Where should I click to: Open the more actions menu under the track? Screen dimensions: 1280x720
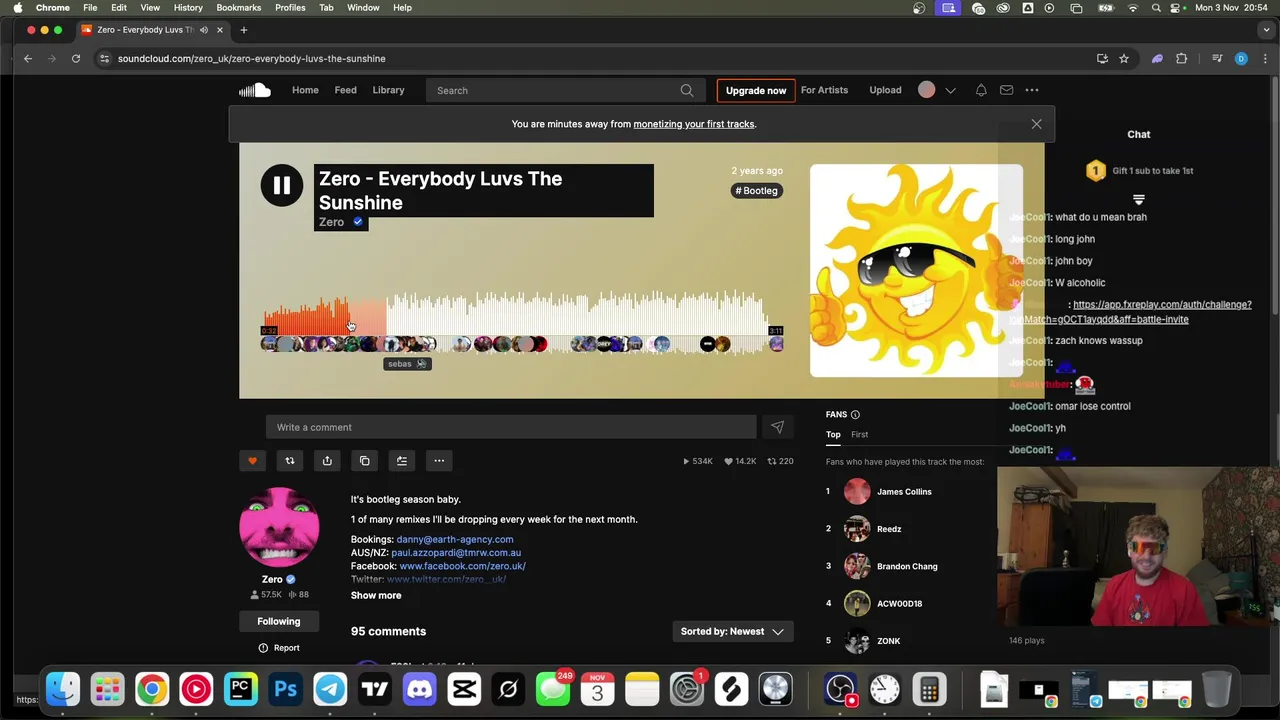439,461
